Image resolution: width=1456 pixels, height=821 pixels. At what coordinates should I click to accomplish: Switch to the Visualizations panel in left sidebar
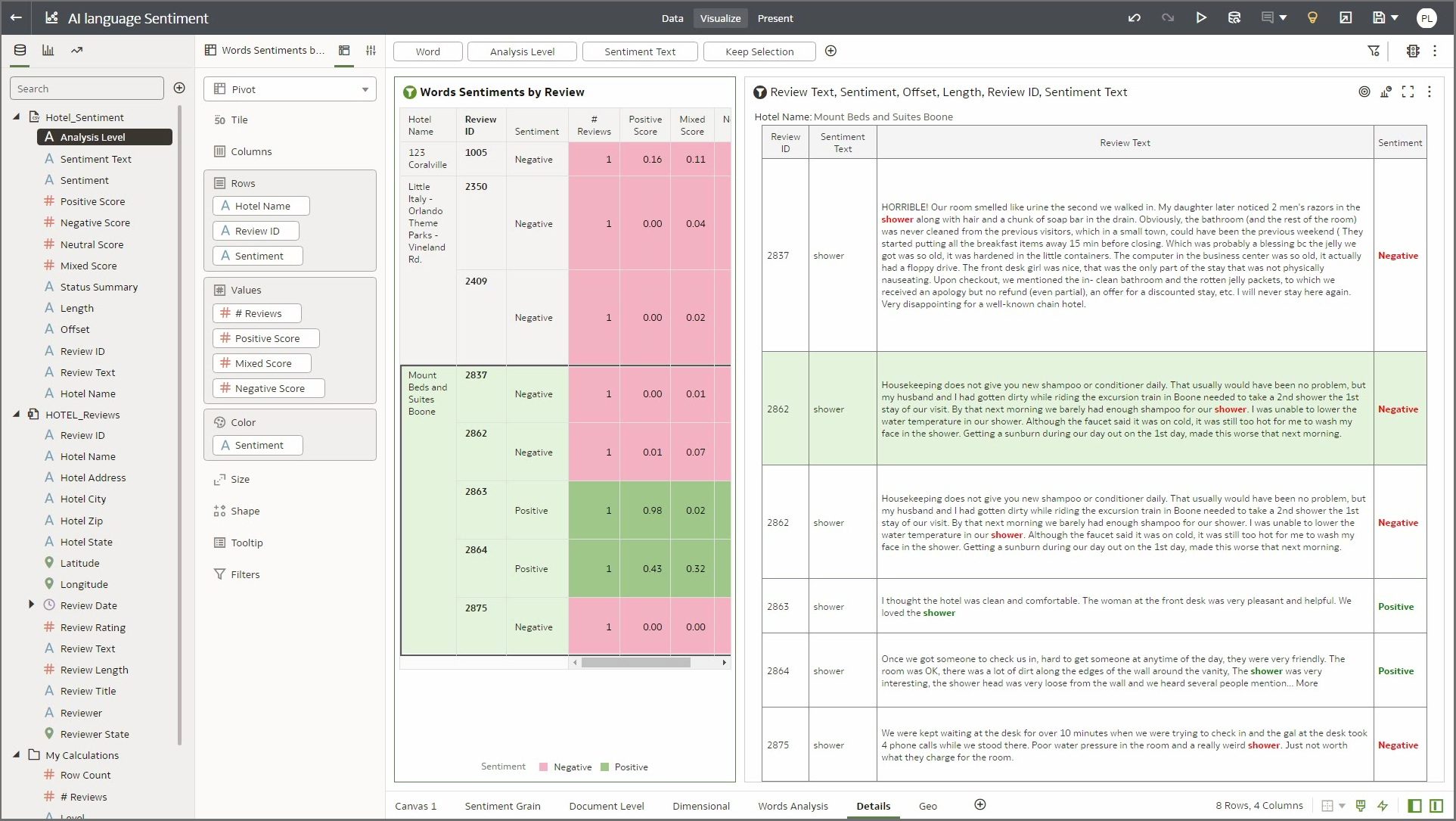click(48, 48)
